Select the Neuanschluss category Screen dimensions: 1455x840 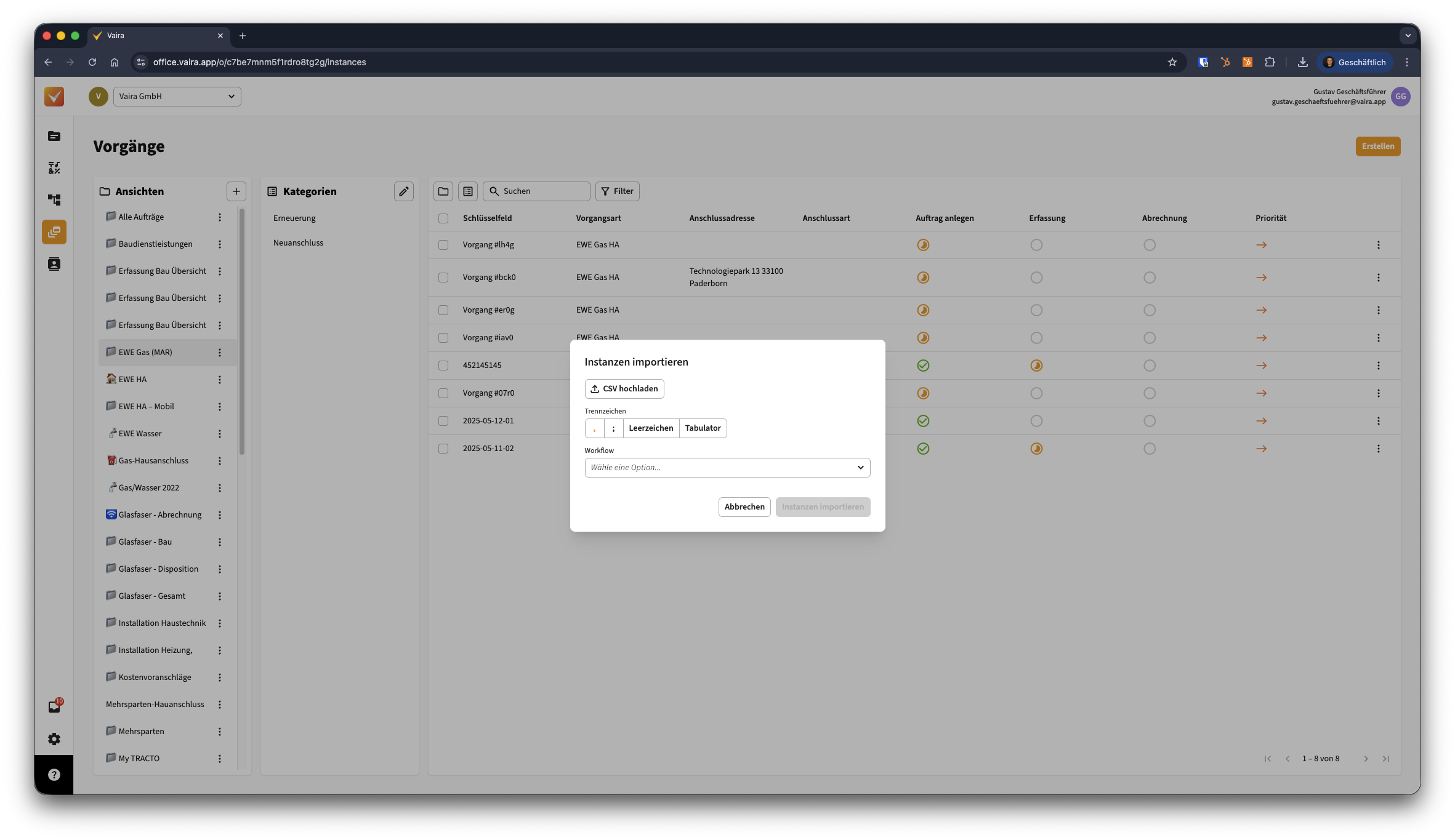click(298, 243)
